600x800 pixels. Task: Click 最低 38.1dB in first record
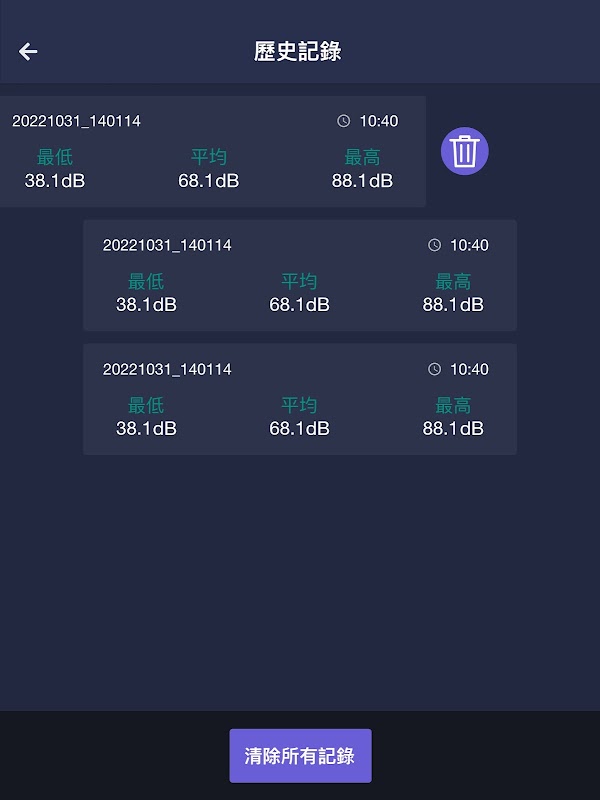point(55,169)
